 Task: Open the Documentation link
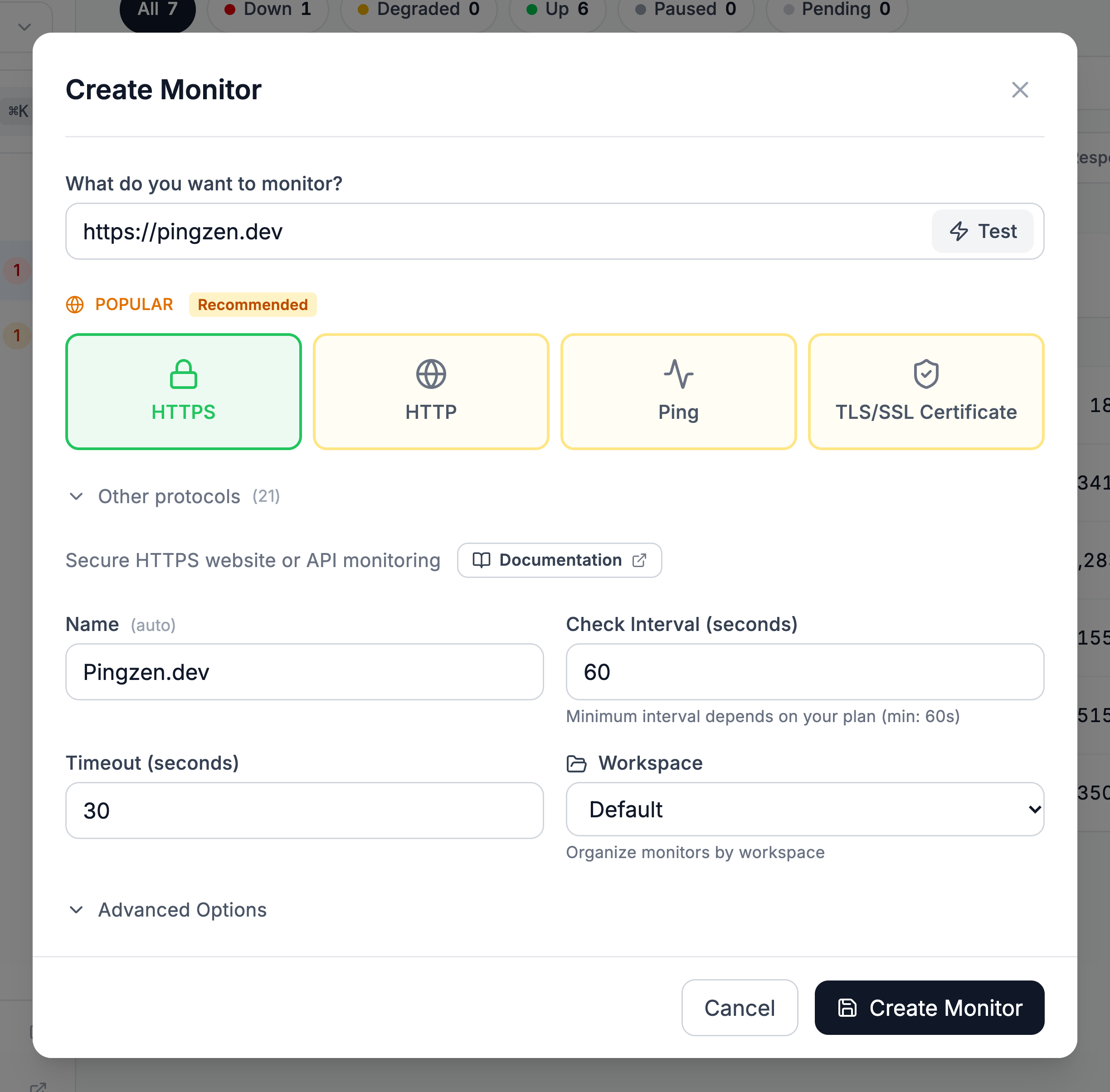pos(559,560)
